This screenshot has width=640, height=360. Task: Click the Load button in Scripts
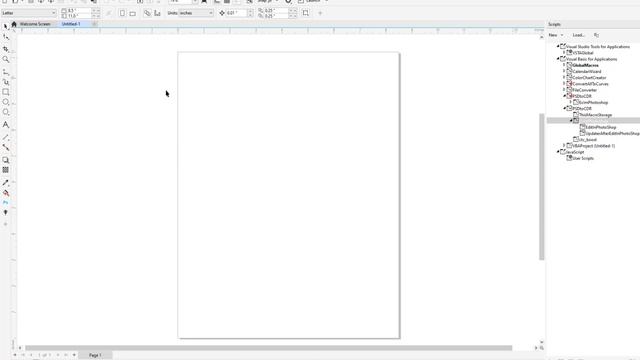pos(578,35)
